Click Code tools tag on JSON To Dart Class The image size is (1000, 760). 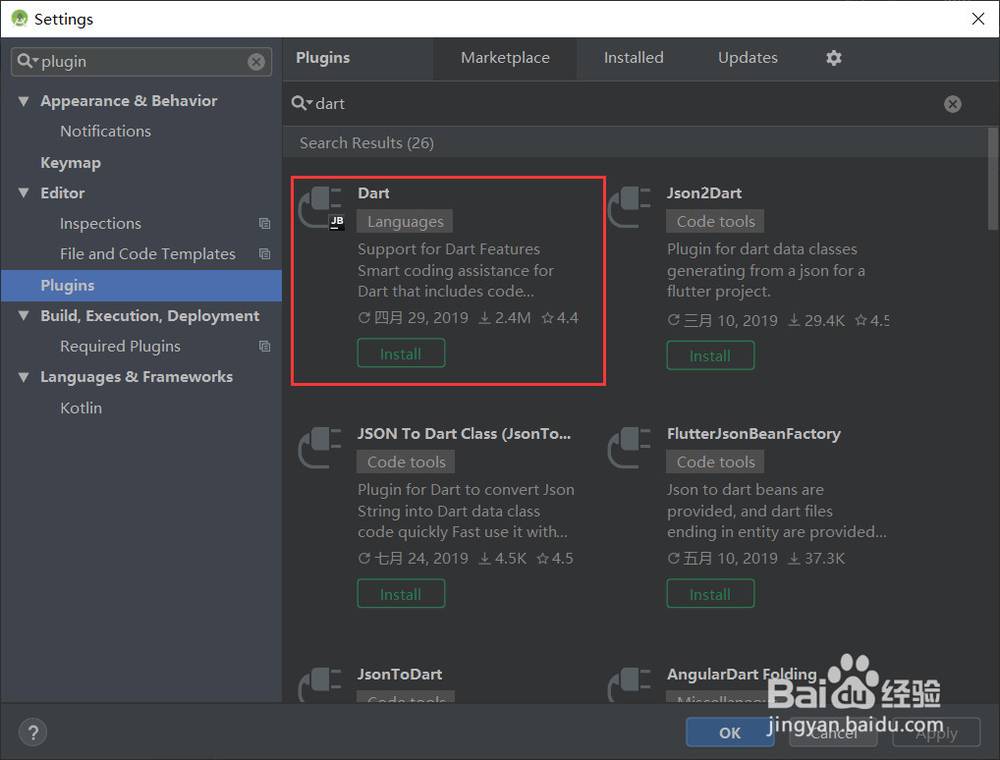click(406, 462)
